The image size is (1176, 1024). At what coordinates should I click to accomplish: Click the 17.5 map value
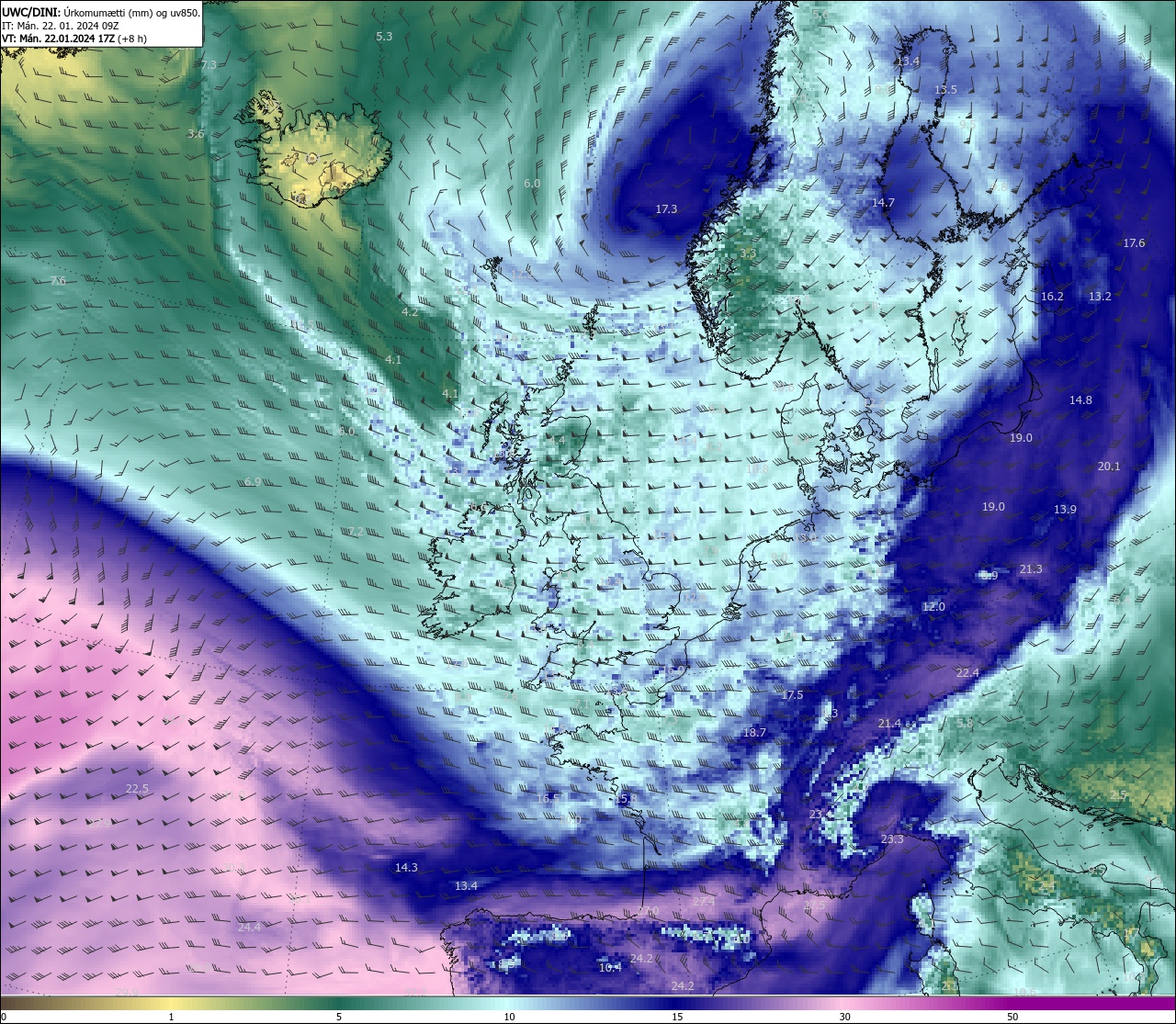pos(792,695)
